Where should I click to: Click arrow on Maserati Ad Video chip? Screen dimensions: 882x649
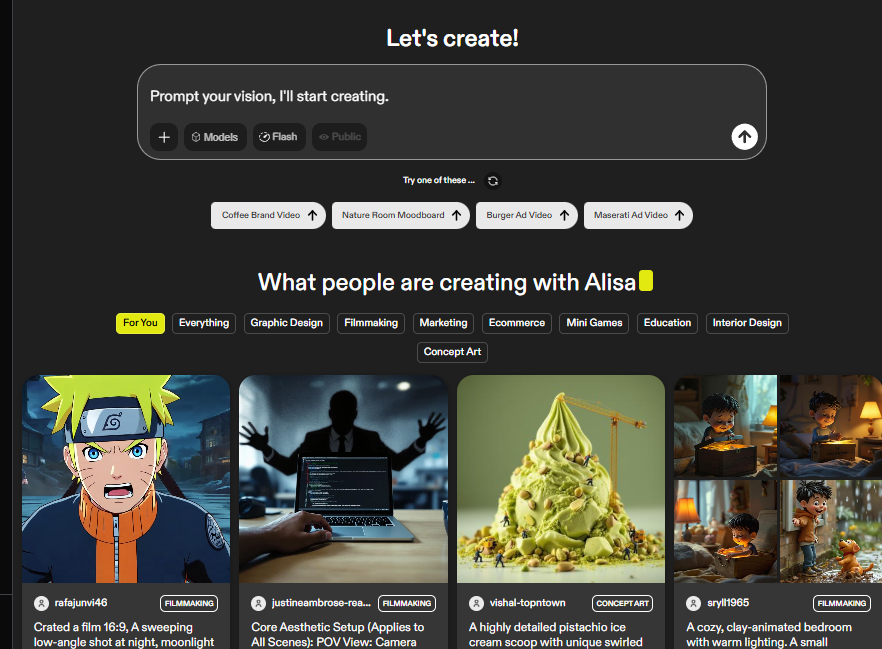pos(680,215)
